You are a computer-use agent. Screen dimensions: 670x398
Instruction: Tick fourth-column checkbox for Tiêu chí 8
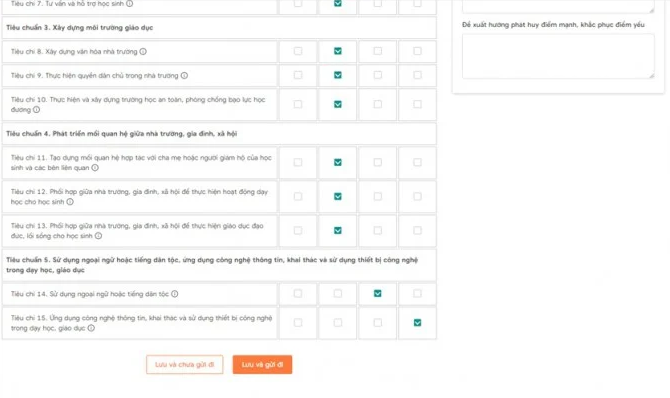tap(417, 51)
